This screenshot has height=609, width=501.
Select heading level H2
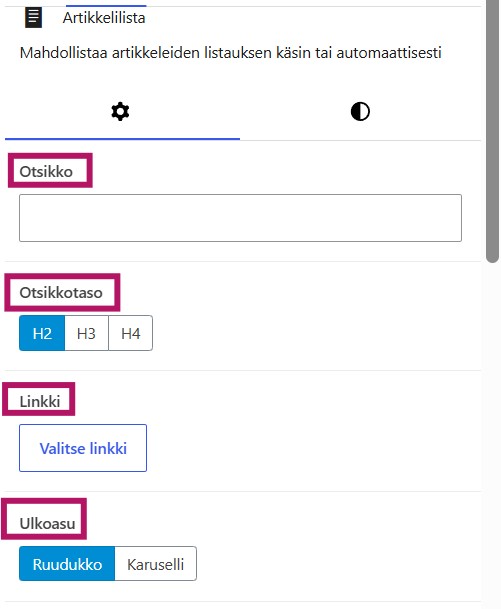42,333
